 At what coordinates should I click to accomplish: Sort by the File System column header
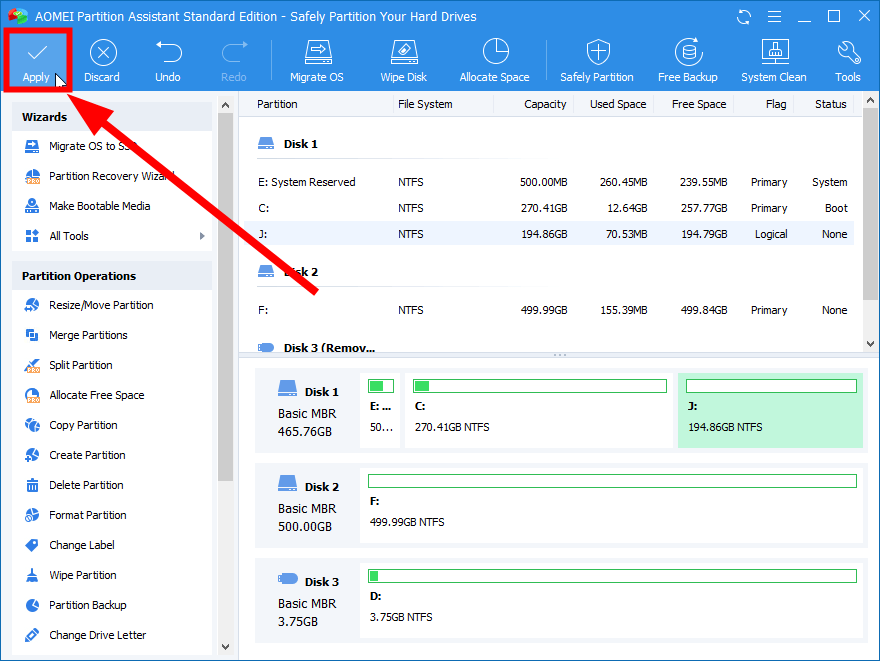(x=425, y=104)
